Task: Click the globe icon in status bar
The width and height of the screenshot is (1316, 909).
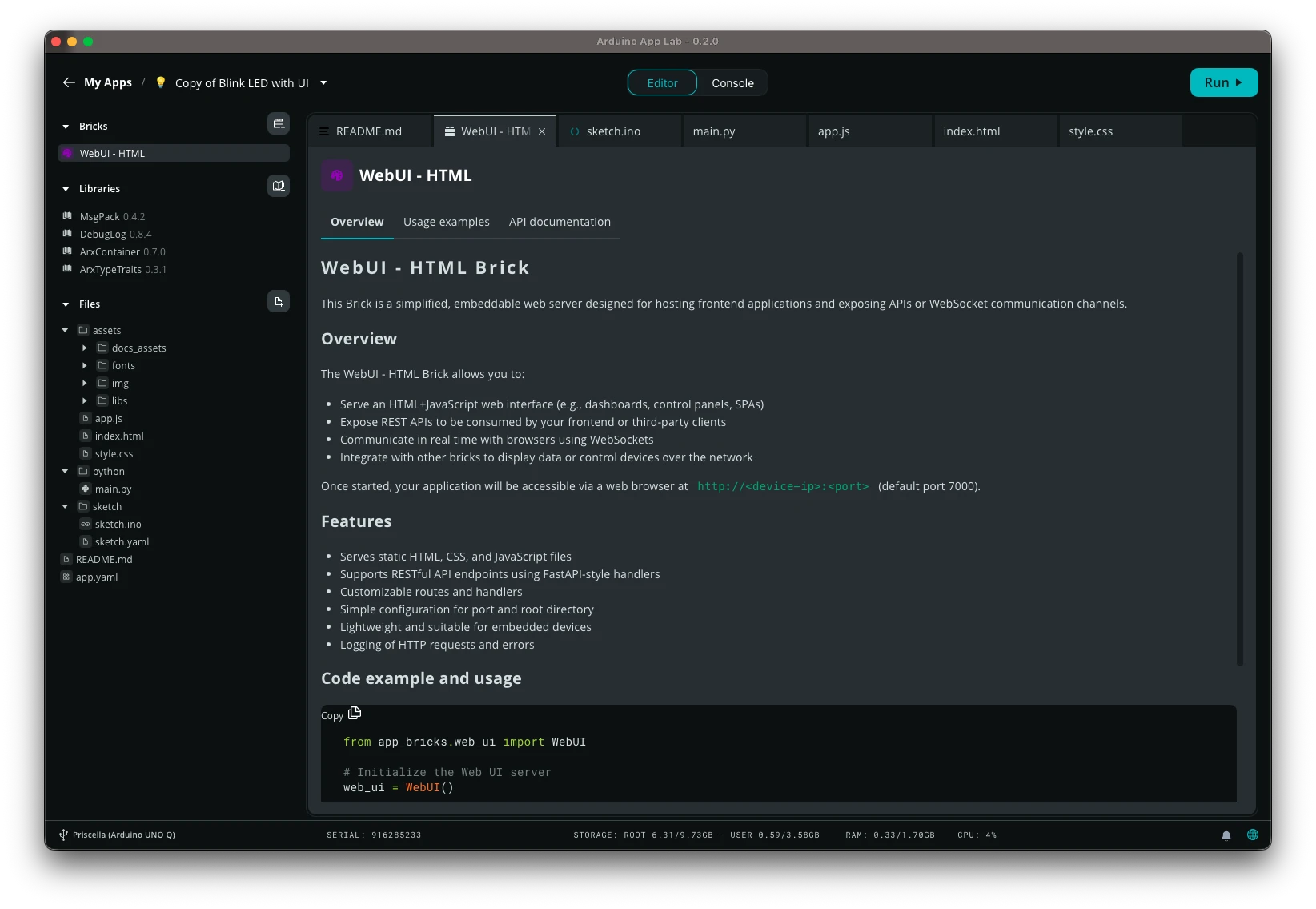Action: click(x=1253, y=835)
